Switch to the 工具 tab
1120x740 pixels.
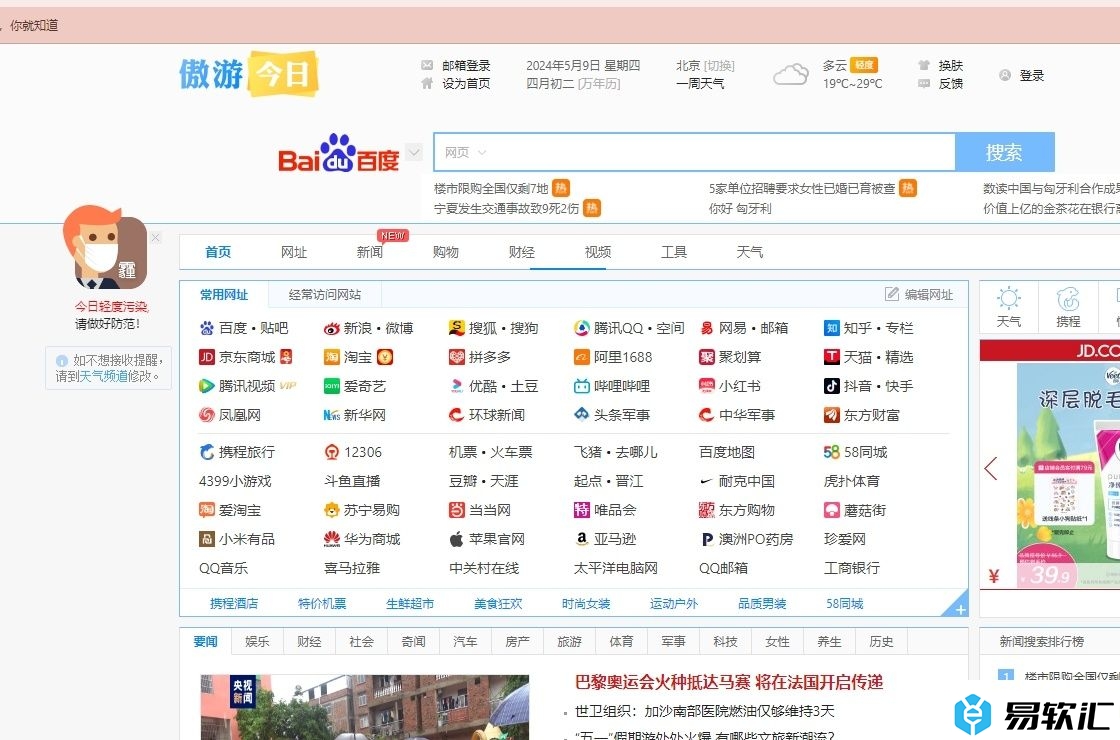tap(674, 252)
